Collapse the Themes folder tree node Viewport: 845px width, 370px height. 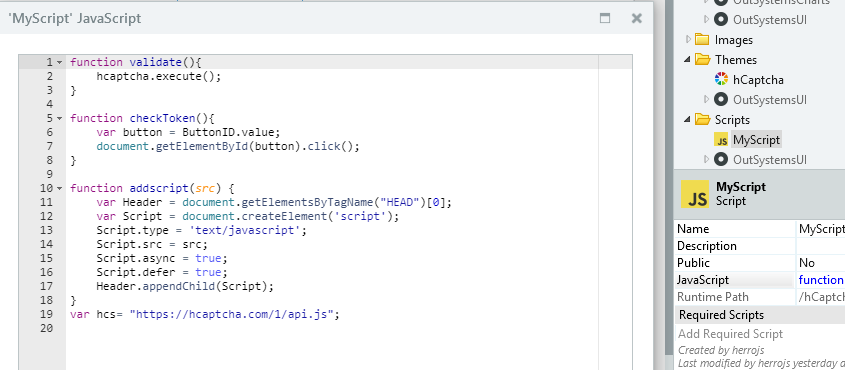pos(687,59)
